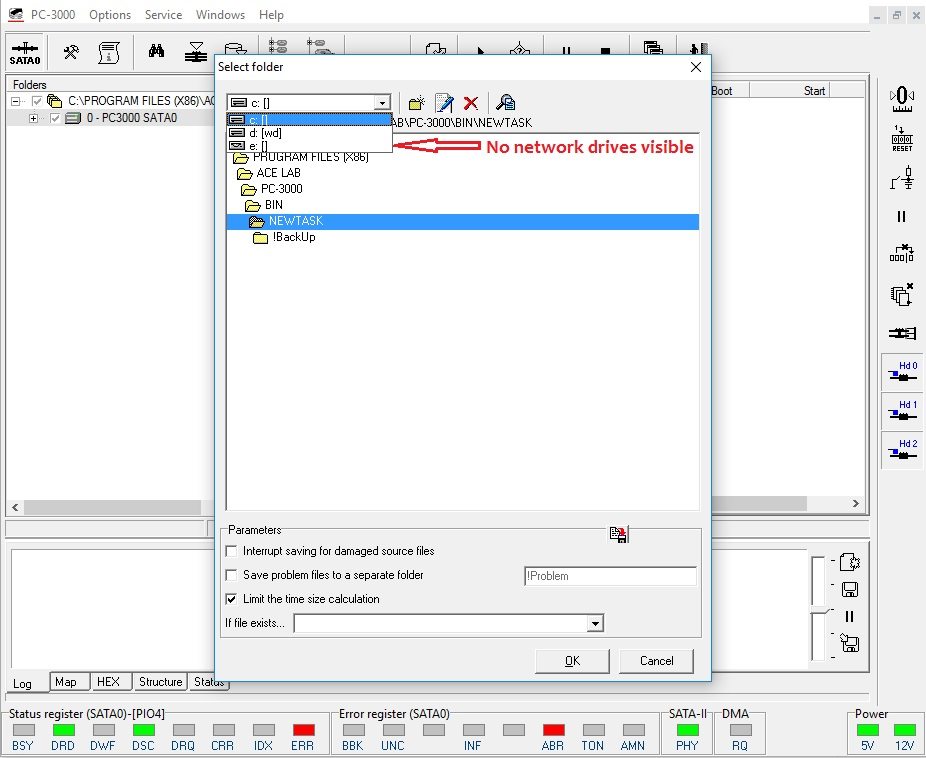Collapse the C:\PROGRAM FILES (X86) tree node
Image resolution: width=926 pixels, height=758 pixels.
coord(15,101)
